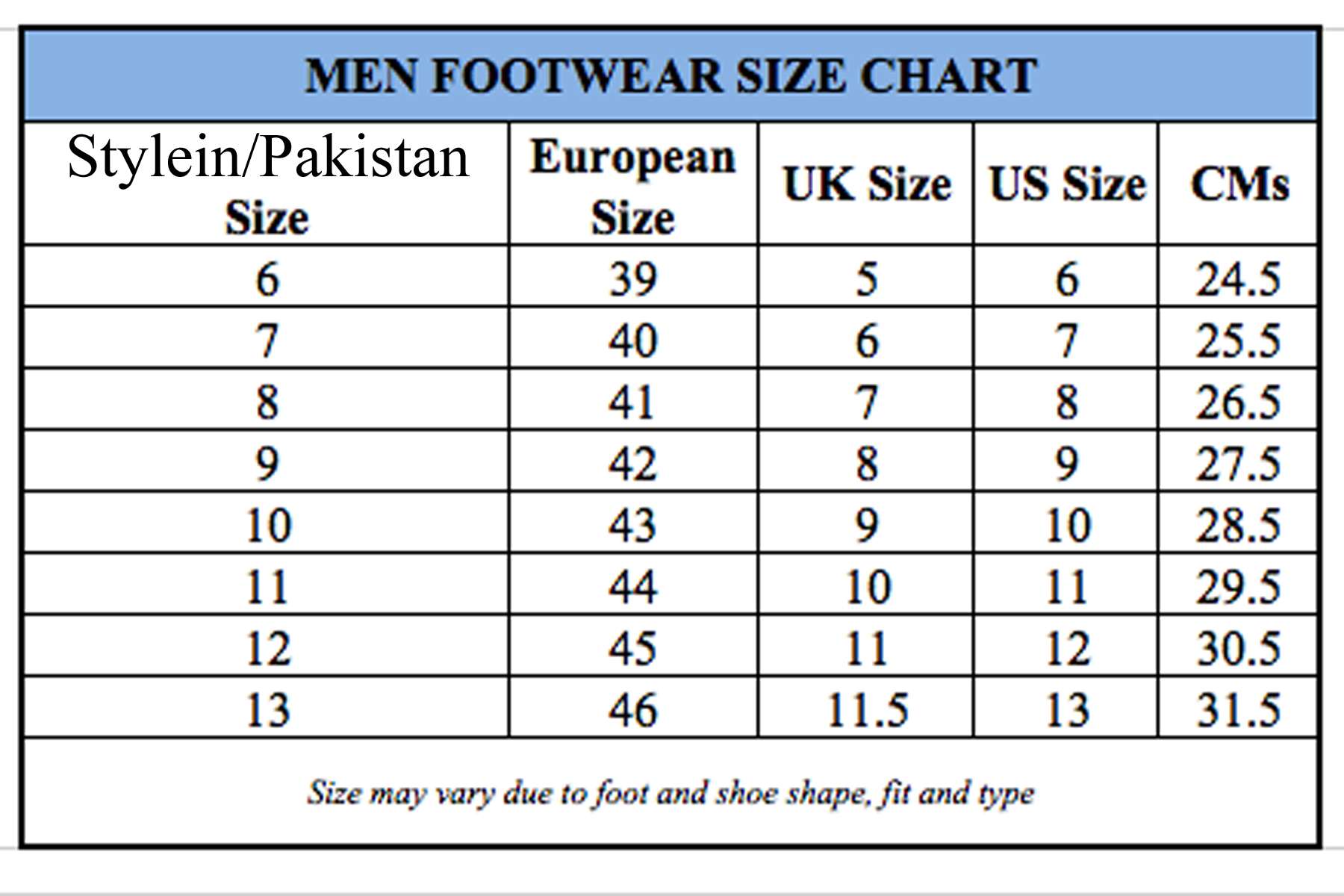Select the 30.5 centimeters cell
Image resolution: width=1344 pixels, height=896 pixels.
coord(1239,648)
